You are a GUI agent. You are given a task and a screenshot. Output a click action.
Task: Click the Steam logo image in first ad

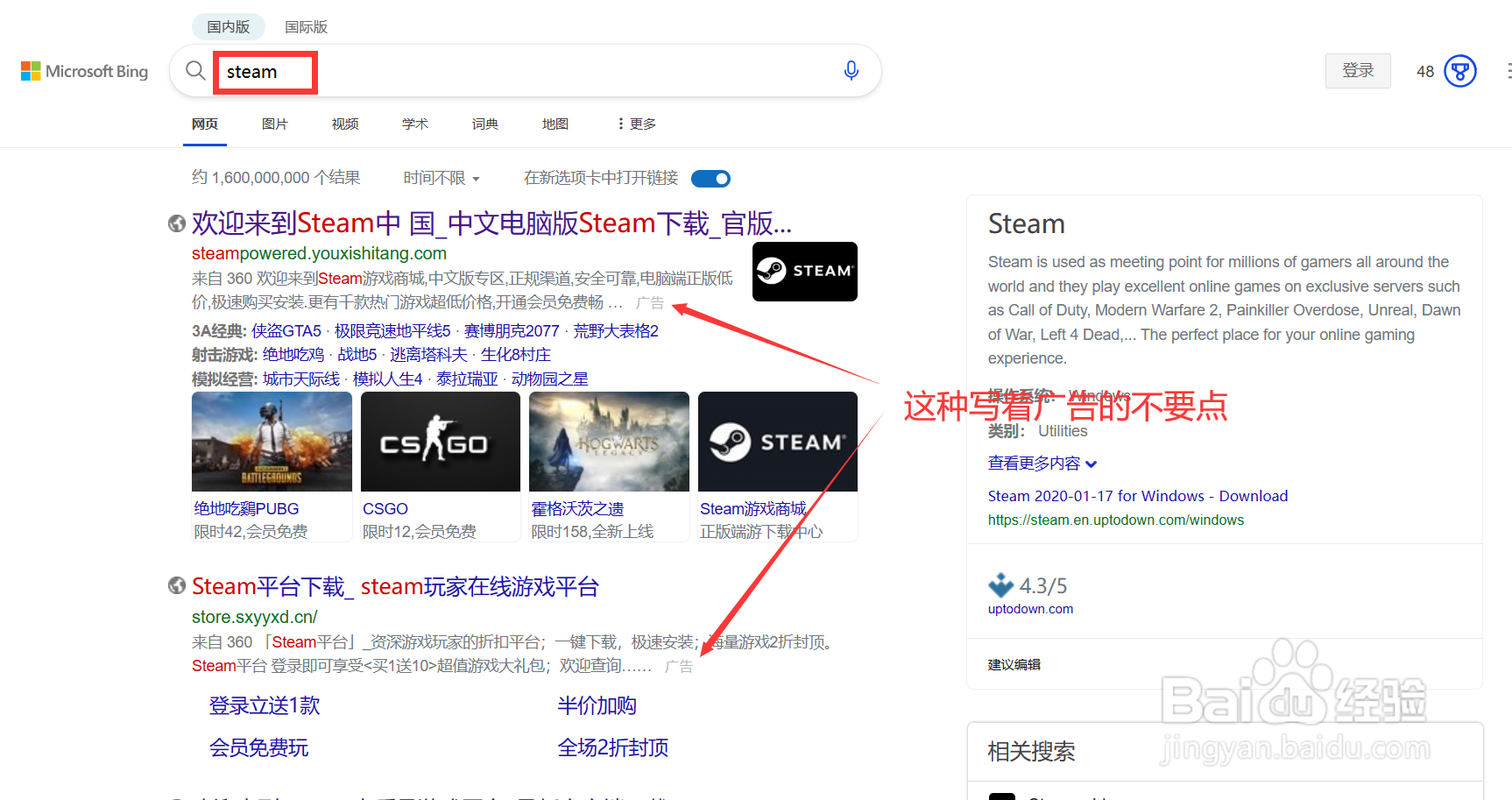point(805,272)
